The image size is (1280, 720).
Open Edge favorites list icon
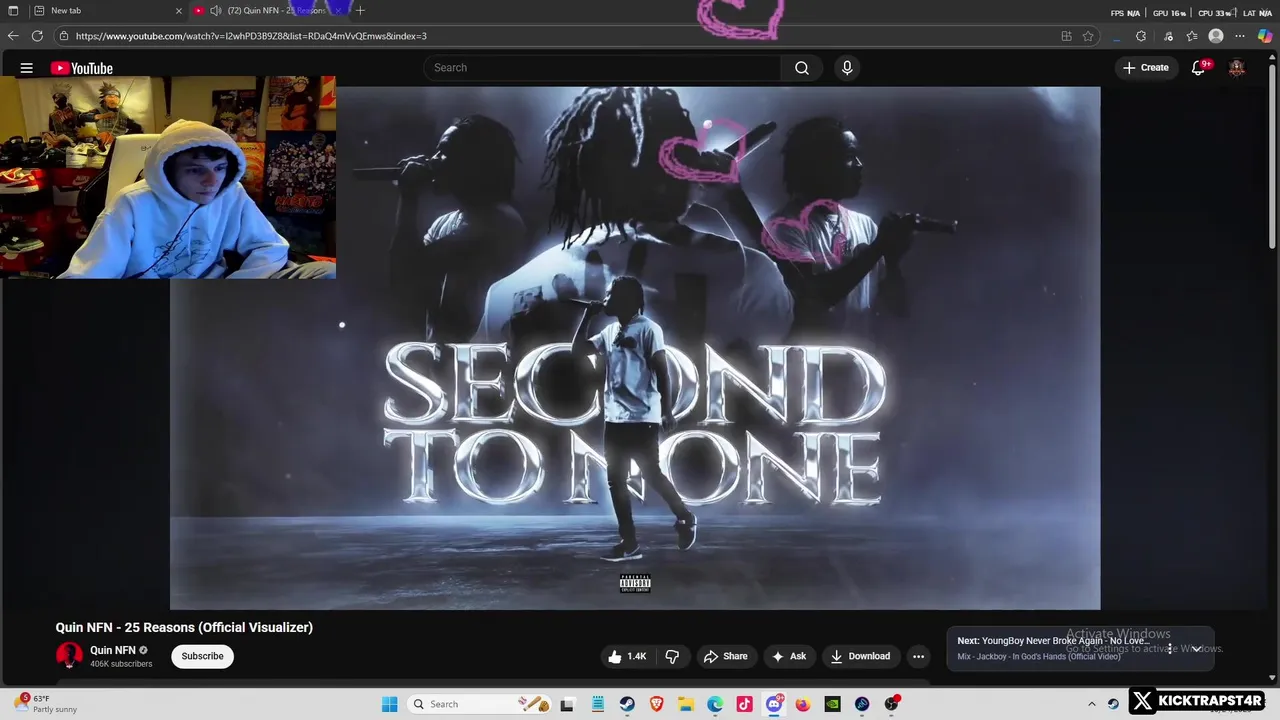point(1192,36)
